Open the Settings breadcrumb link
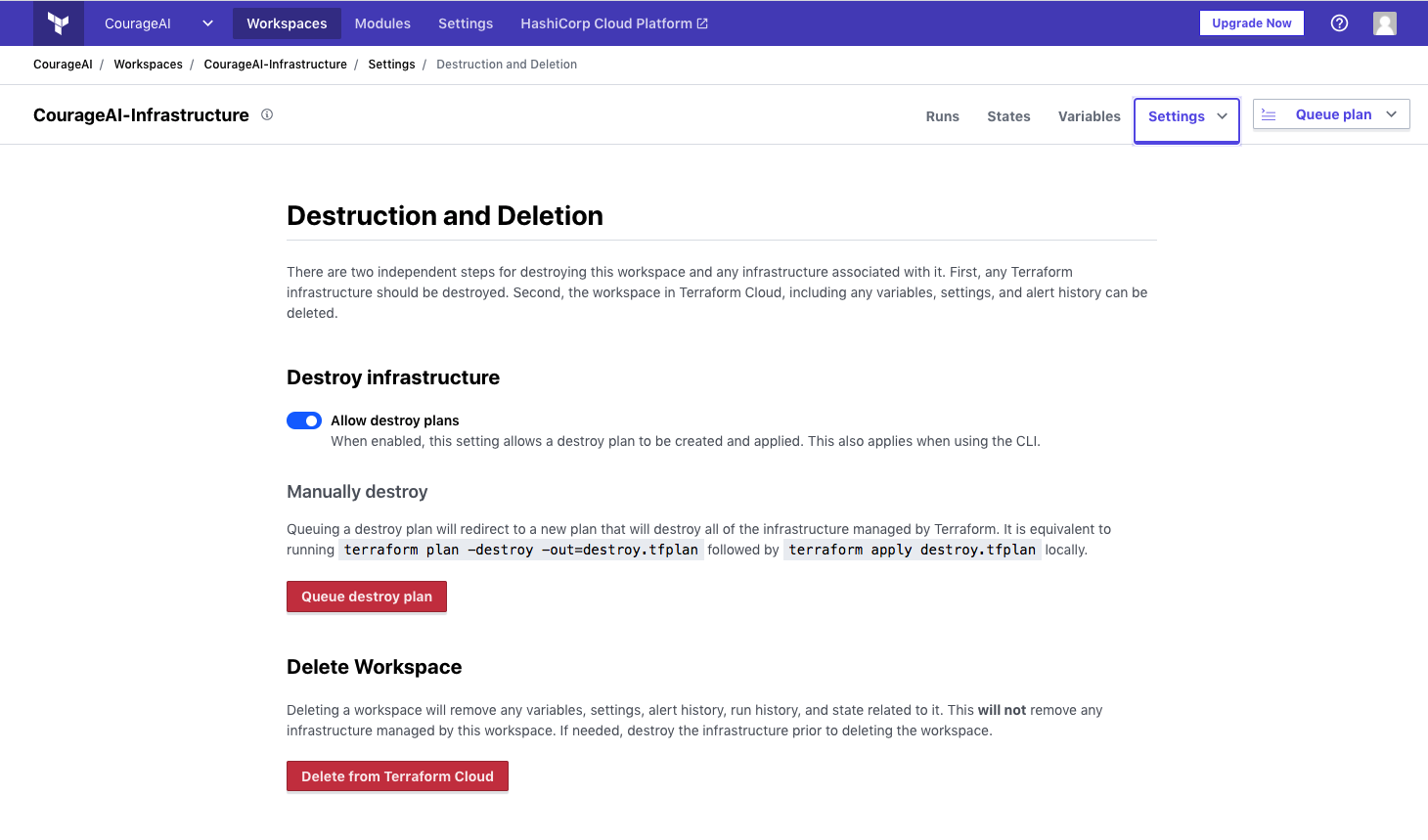Screen dimensions: 1428x840 click(391, 65)
